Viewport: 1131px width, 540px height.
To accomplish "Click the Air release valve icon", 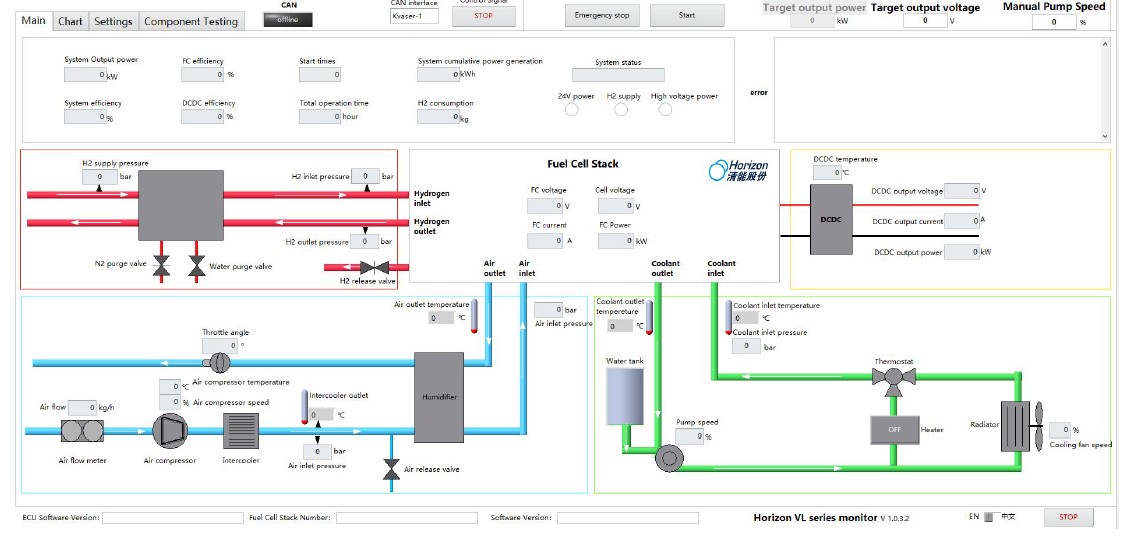I will (391, 469).
